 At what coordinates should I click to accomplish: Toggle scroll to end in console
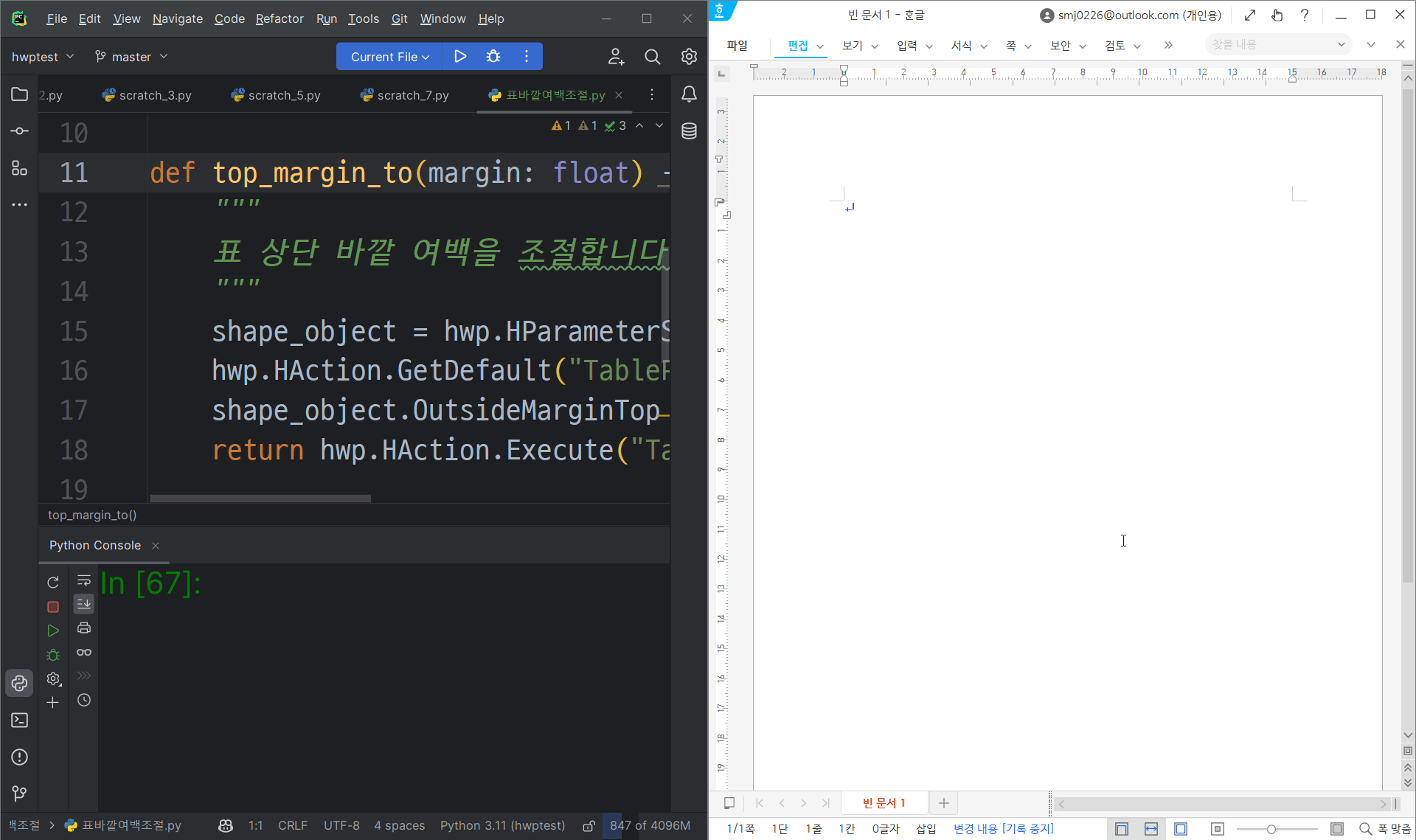84,604
